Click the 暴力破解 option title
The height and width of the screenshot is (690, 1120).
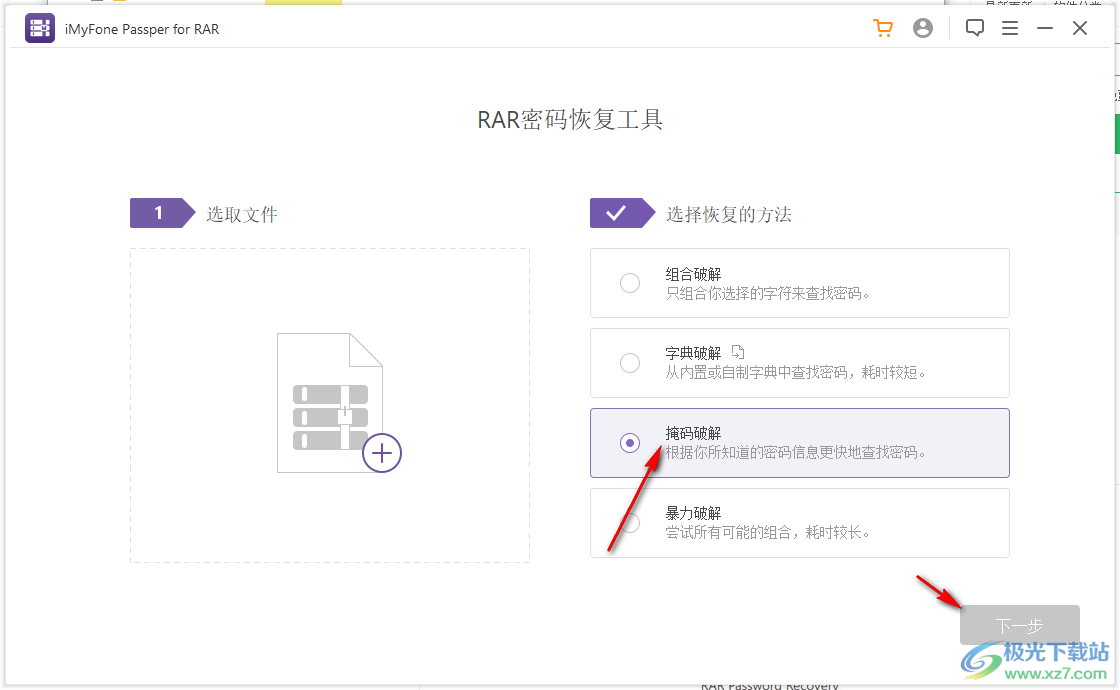693,514
